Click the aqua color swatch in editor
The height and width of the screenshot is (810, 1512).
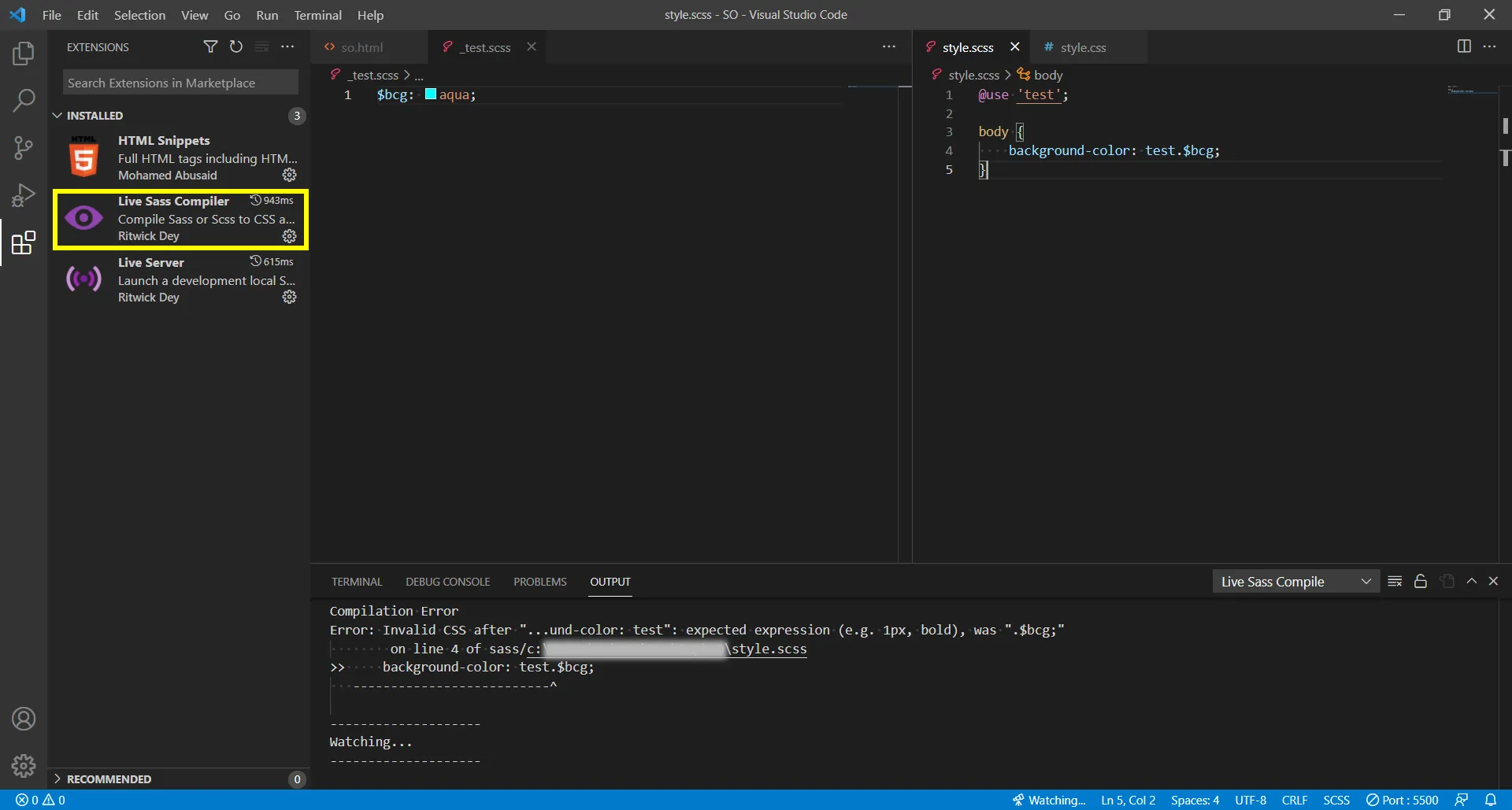pyautogui.click(x=431, y=94)
